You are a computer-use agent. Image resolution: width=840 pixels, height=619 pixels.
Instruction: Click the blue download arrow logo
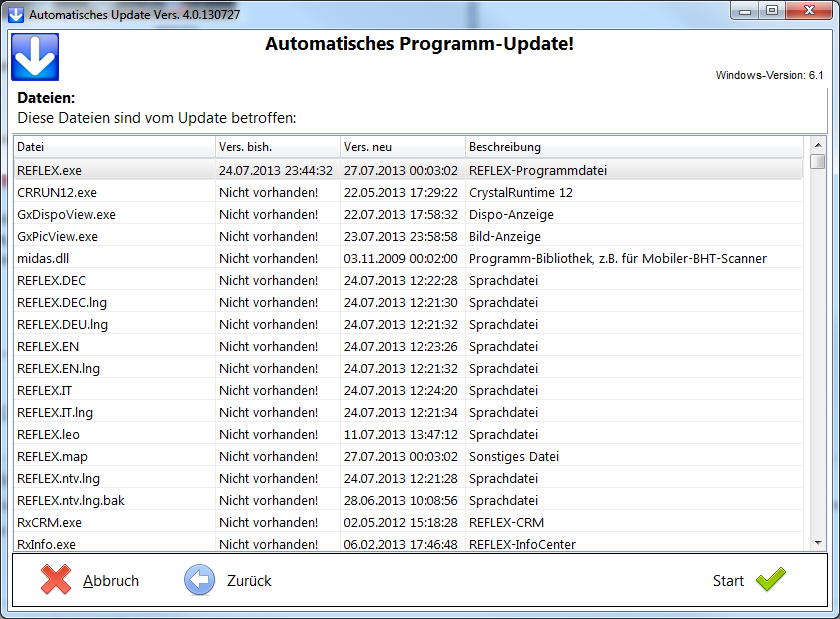coord(35,57)
